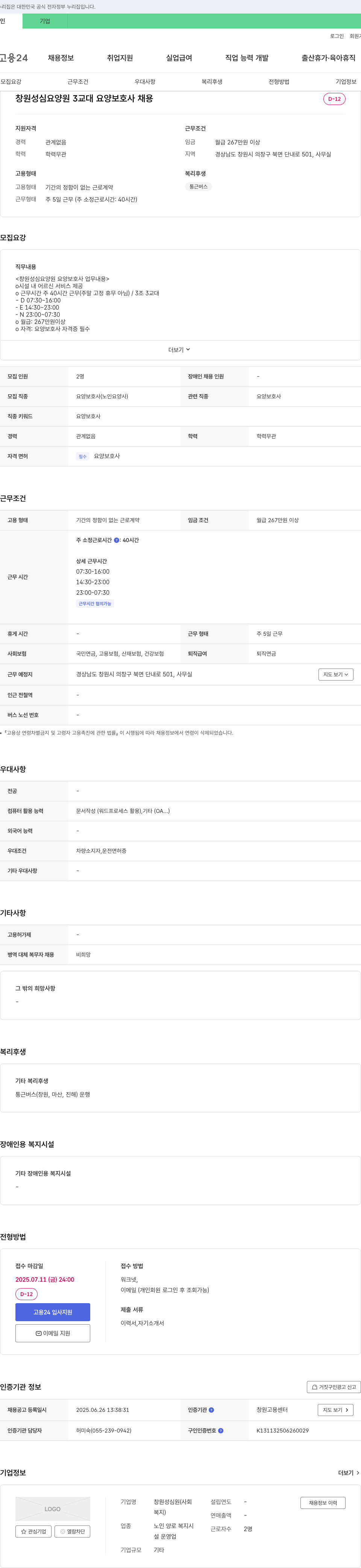Open the 채용정보 main menu
Screen dimensions: 361x1568
click(x=61, y=58)
